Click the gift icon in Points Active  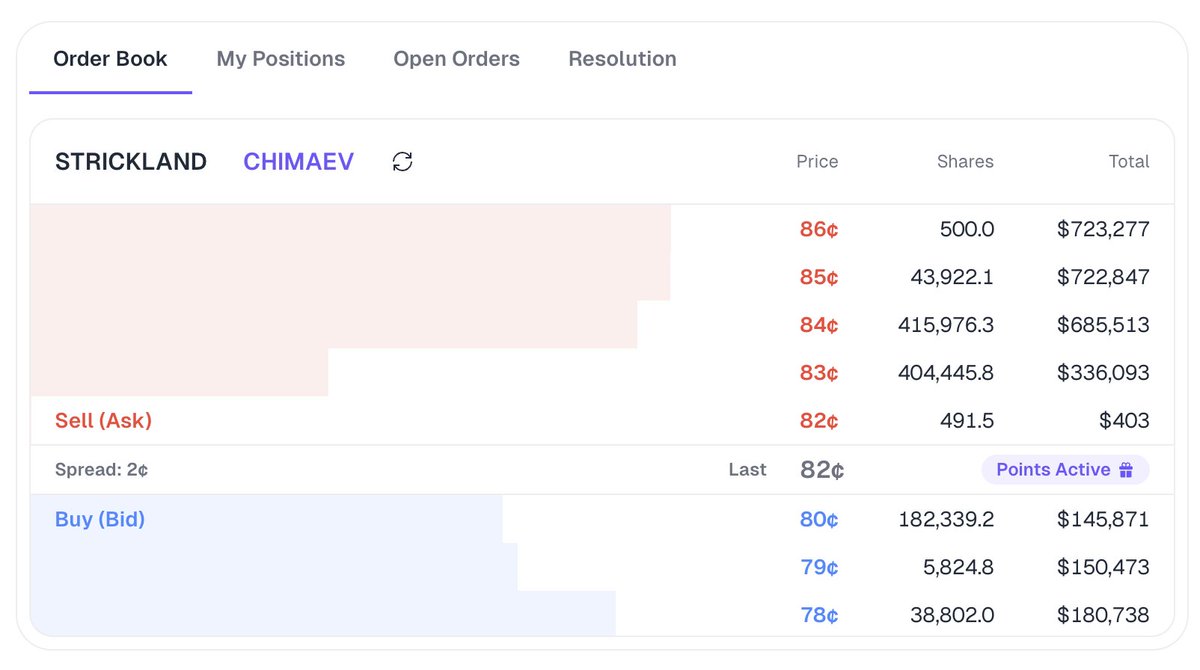(1126, 470)
